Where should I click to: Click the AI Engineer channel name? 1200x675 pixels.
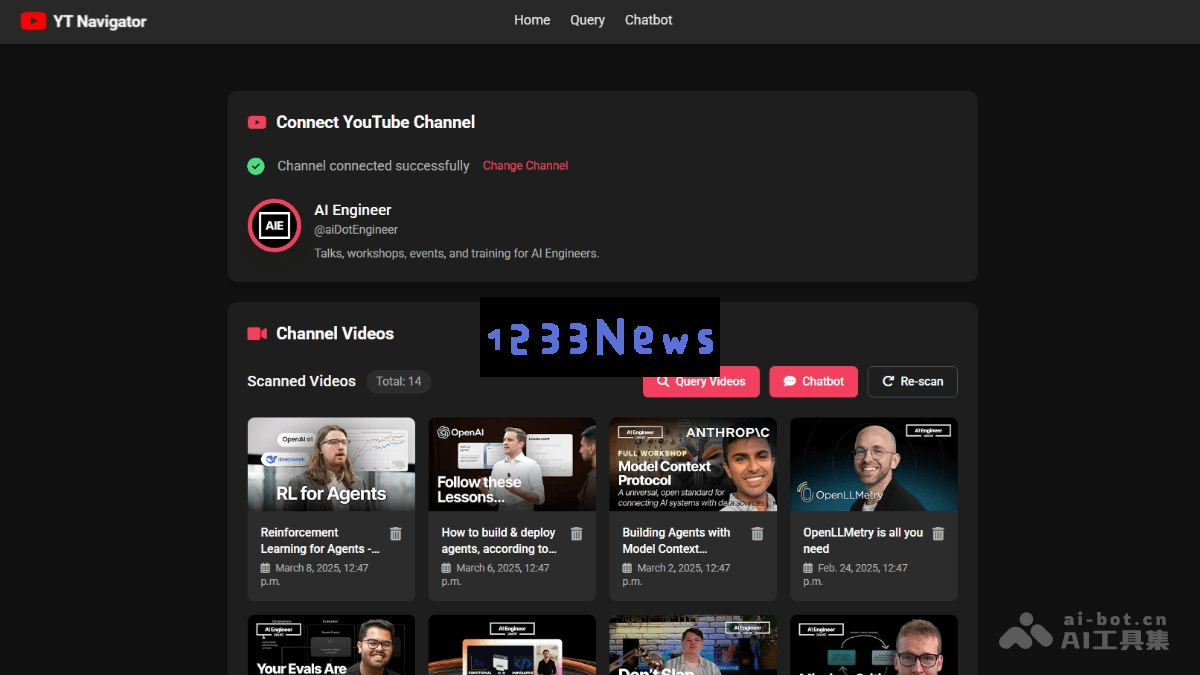353,210
